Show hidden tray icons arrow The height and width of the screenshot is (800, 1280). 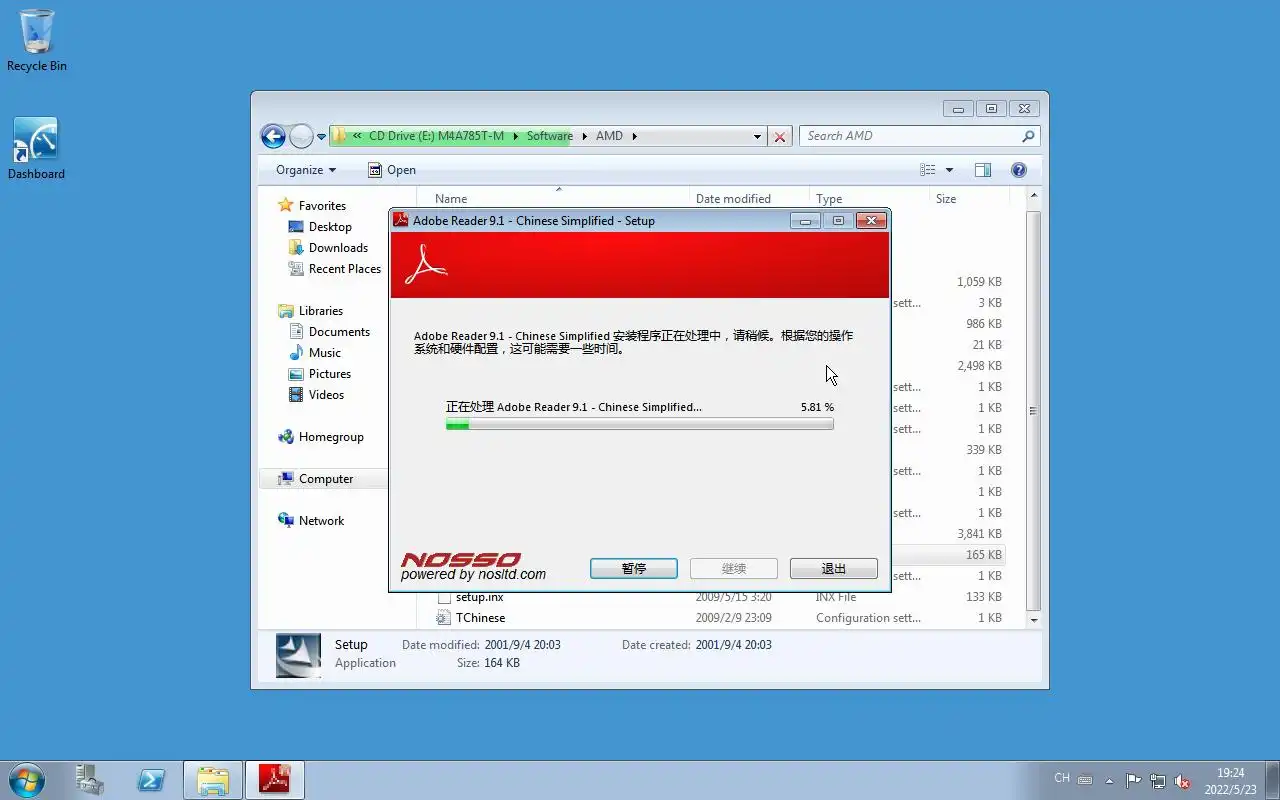coord(1109,780)
